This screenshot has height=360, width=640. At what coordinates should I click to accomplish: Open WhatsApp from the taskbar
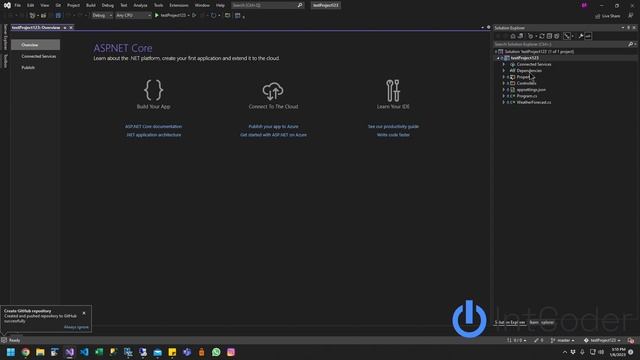216,352
